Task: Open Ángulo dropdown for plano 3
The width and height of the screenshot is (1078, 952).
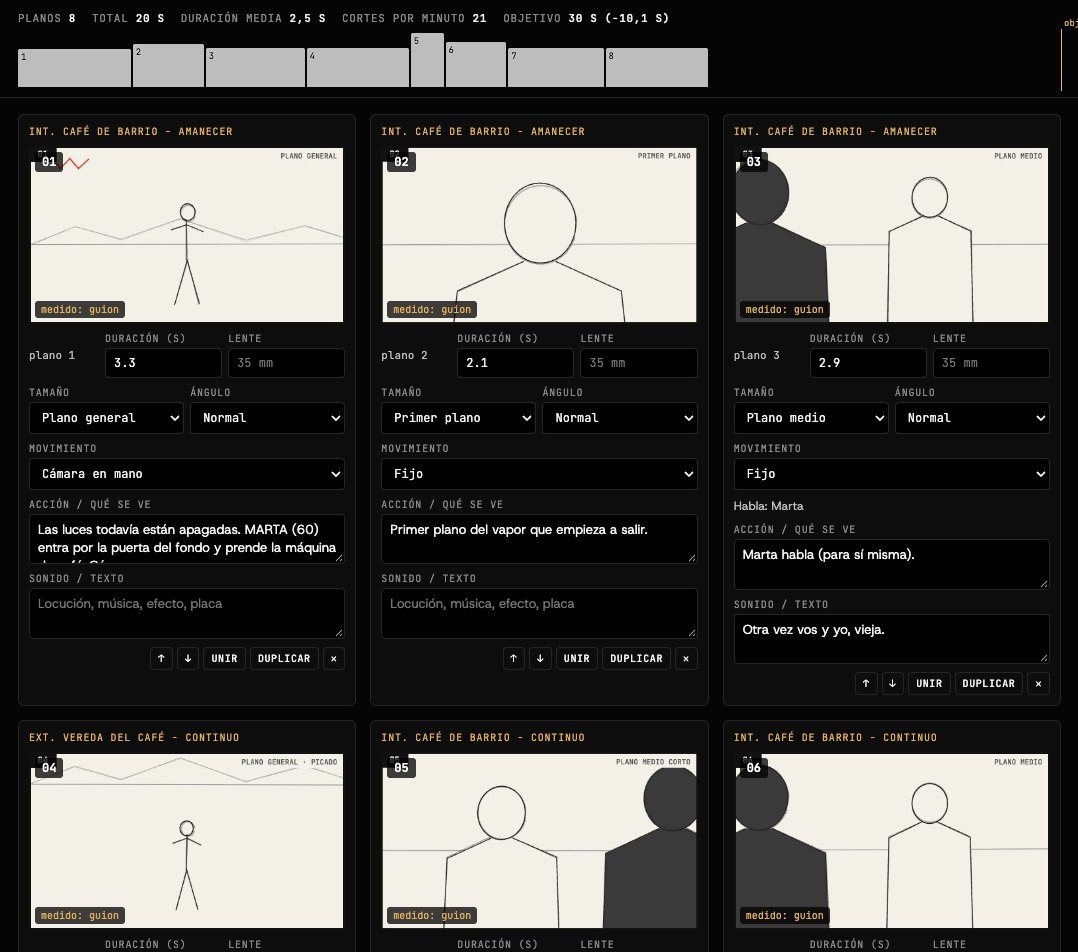Action: (x=972, y=418)
